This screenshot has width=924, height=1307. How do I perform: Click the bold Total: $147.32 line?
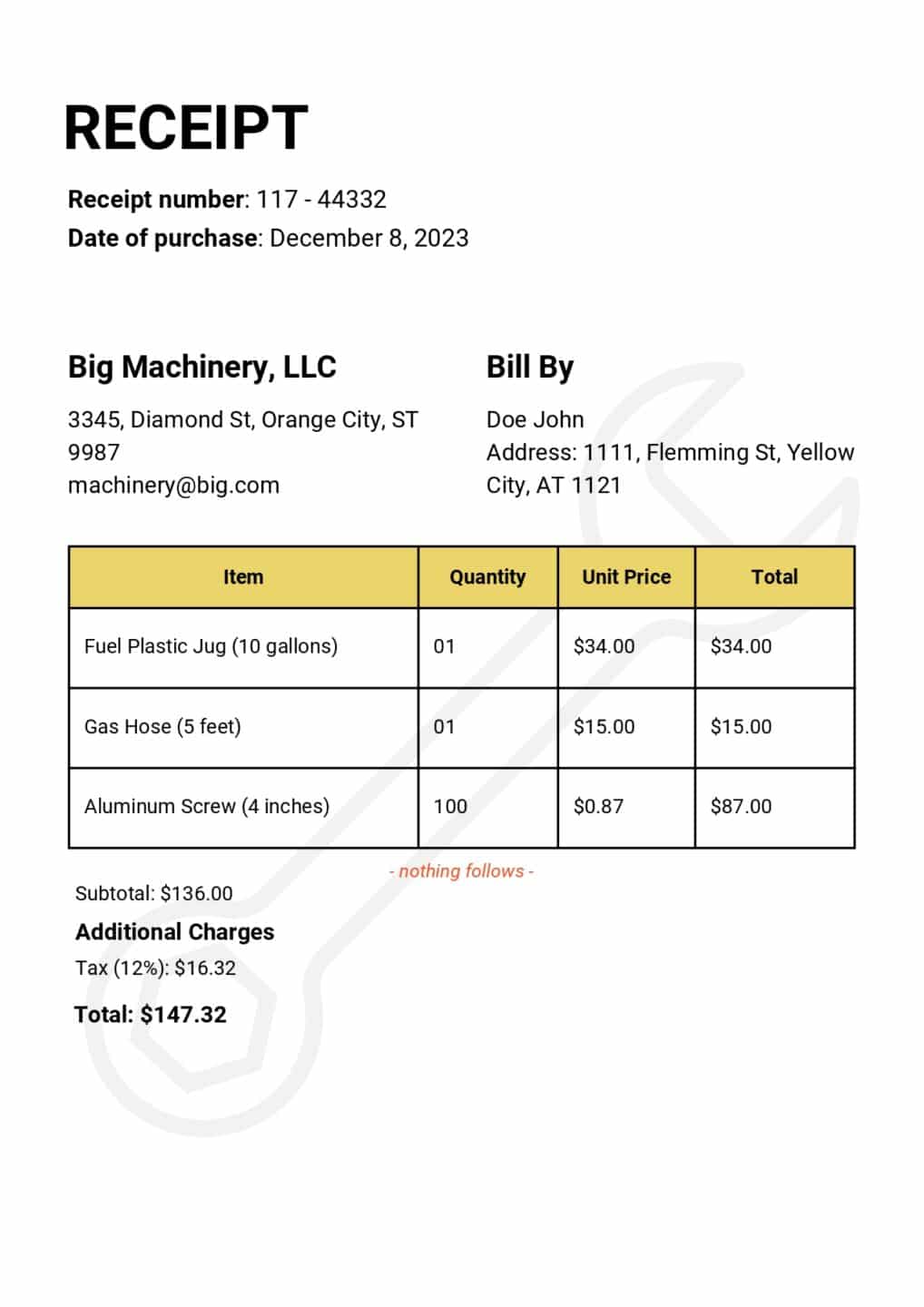pos(151,1015)
